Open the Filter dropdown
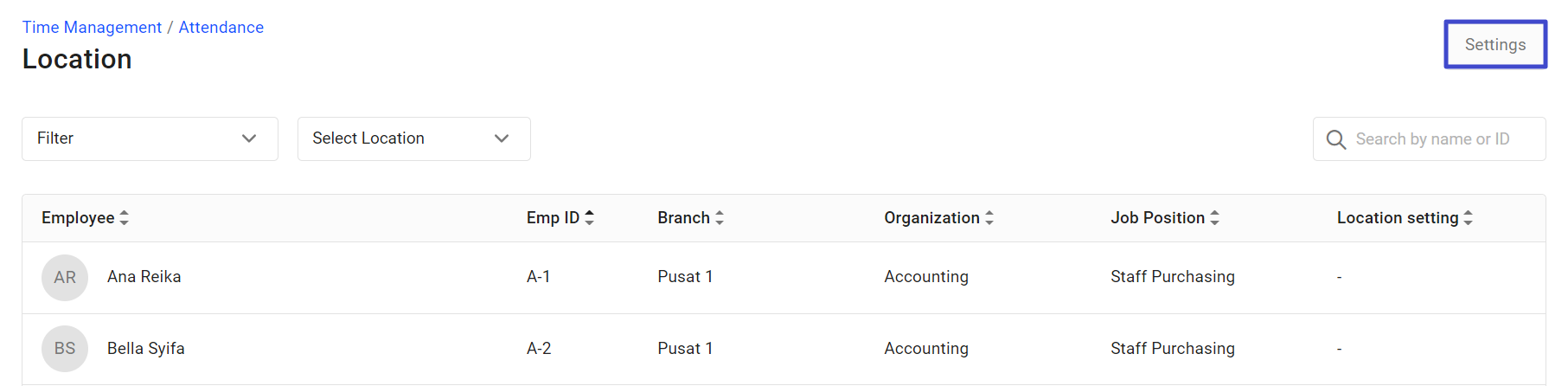This screenshot has width=1568, height=386. pos(150,138)
